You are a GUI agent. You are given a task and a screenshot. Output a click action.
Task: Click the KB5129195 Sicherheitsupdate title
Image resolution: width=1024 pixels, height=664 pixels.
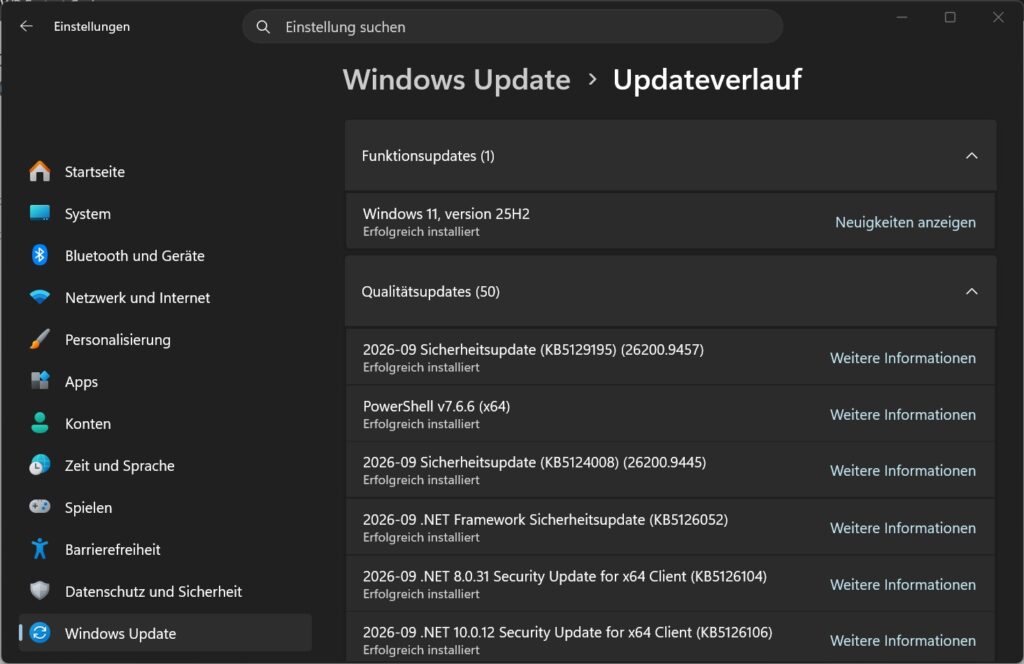pyautogui.click(x=533, y=349)
